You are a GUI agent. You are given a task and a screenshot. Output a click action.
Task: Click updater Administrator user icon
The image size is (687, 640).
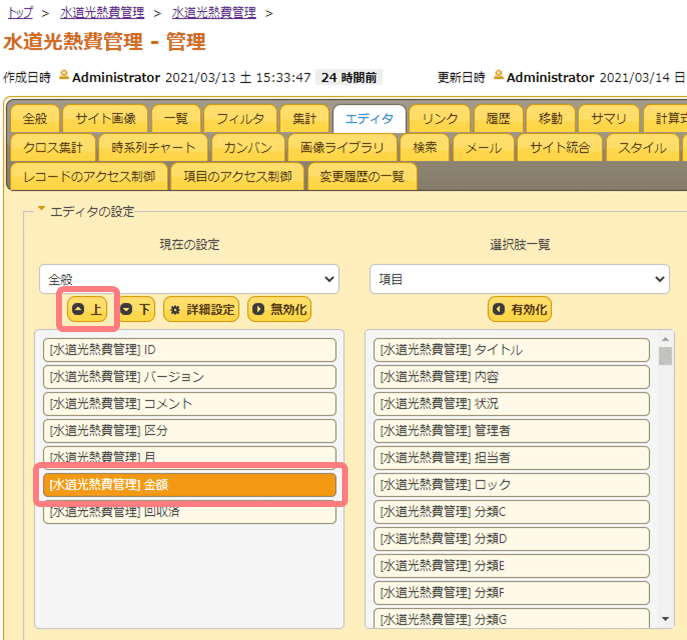pos(498,75)
